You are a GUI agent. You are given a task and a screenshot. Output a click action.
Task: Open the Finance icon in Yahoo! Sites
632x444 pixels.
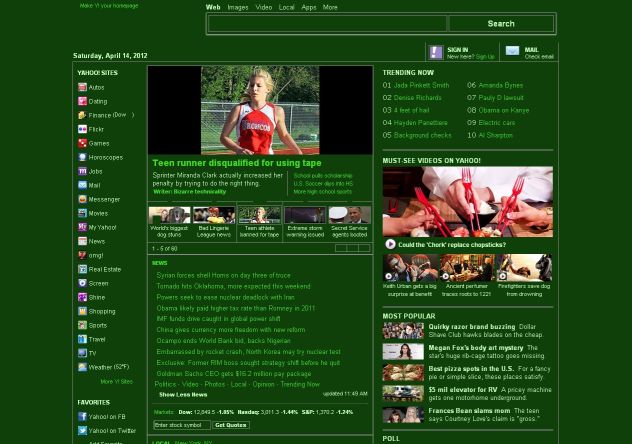(x=82, y=115)
